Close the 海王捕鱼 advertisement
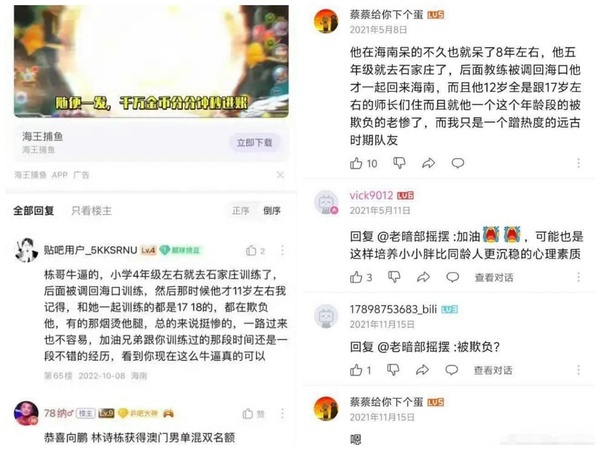Viewport: 600px width, 450px height. 280,175
